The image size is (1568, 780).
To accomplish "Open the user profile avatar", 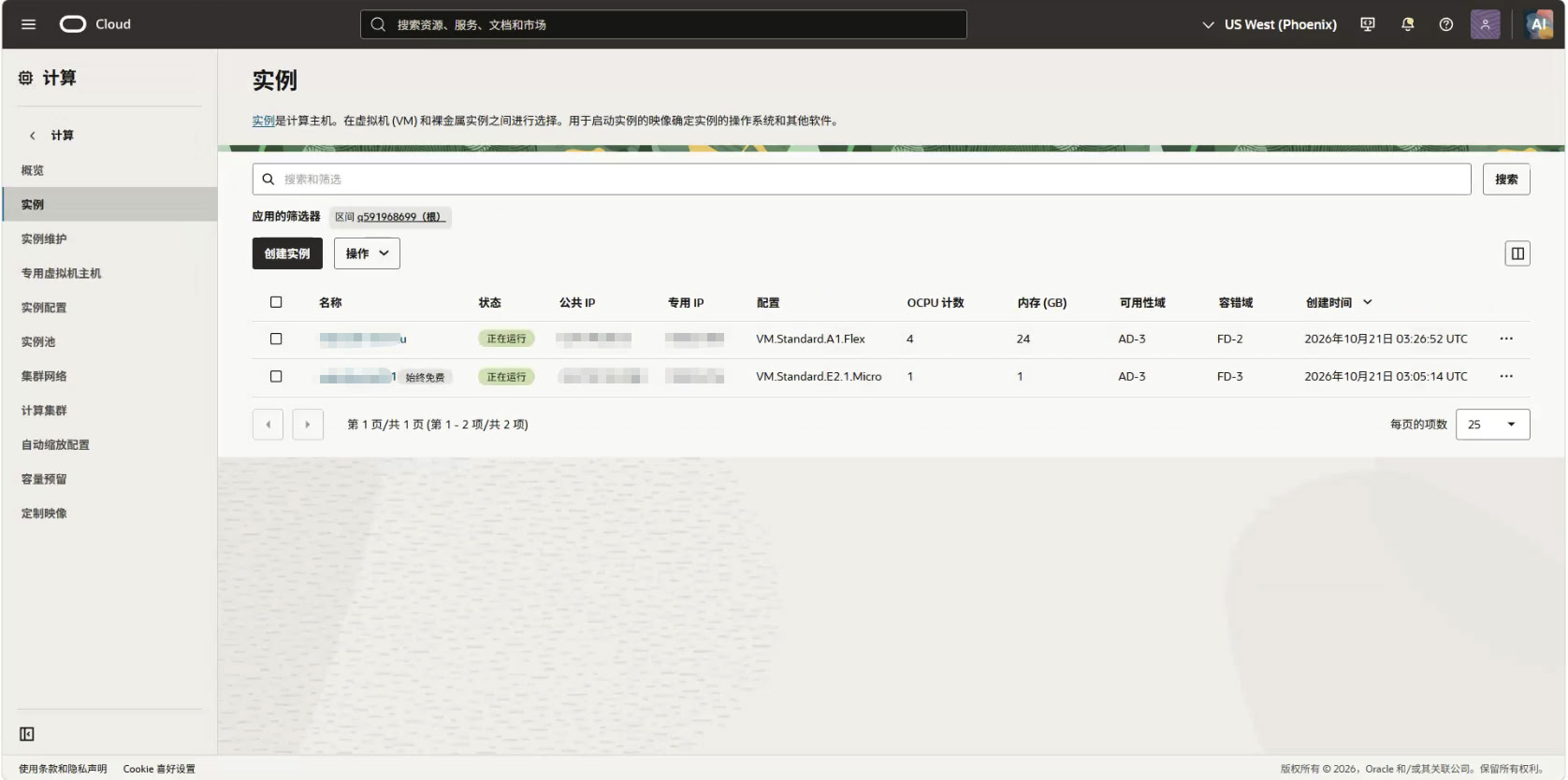I will 1486,24.
